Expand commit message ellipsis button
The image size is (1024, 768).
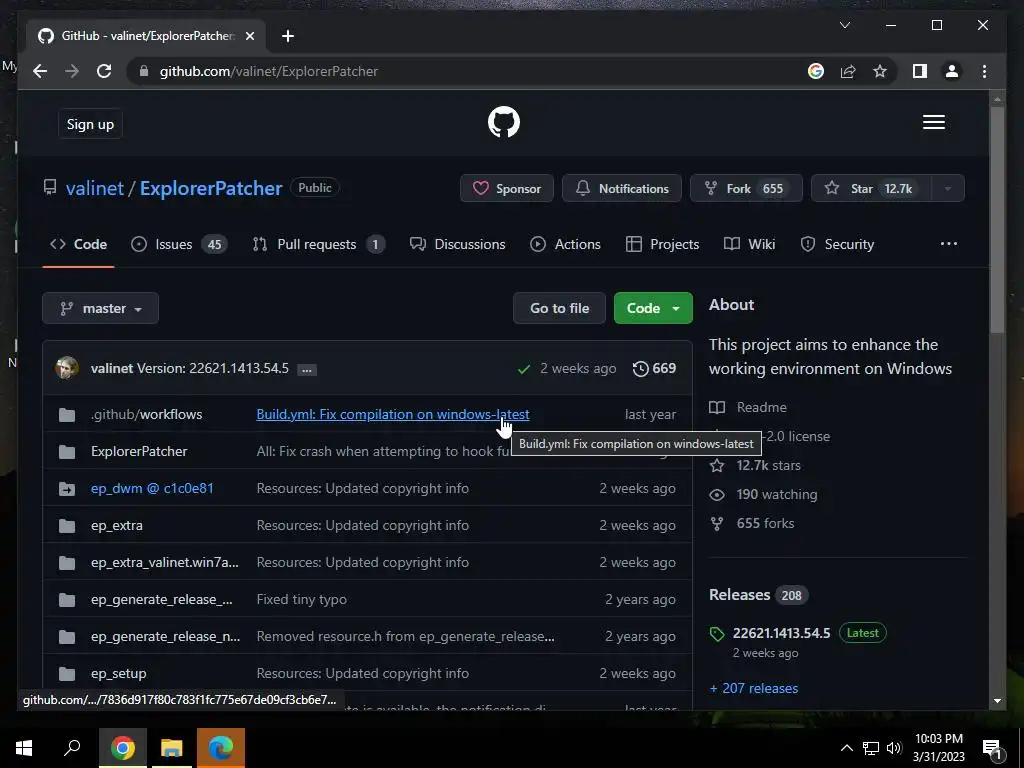tap(306, 370)
